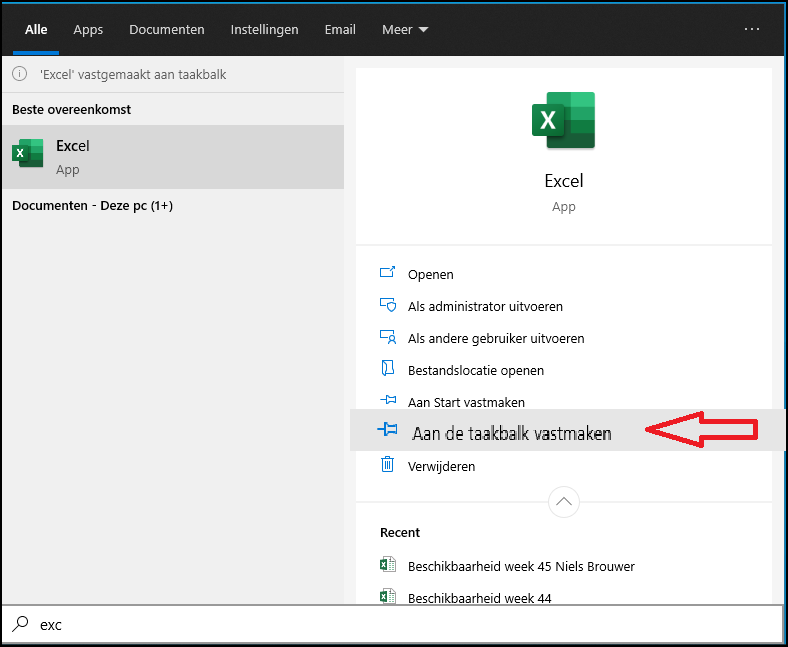
Task: Click Openen to launch Excel
Action: point(431,274)
